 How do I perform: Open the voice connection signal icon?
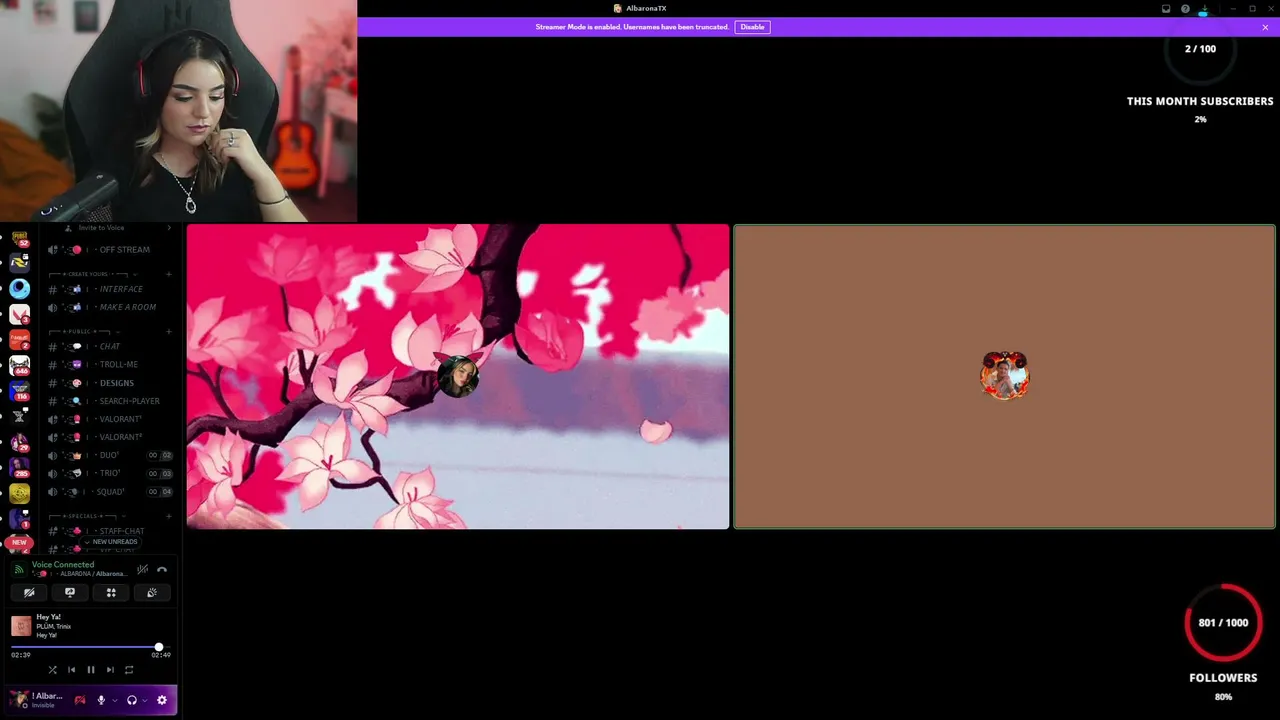pyautogui.click(x=18, y=569)
